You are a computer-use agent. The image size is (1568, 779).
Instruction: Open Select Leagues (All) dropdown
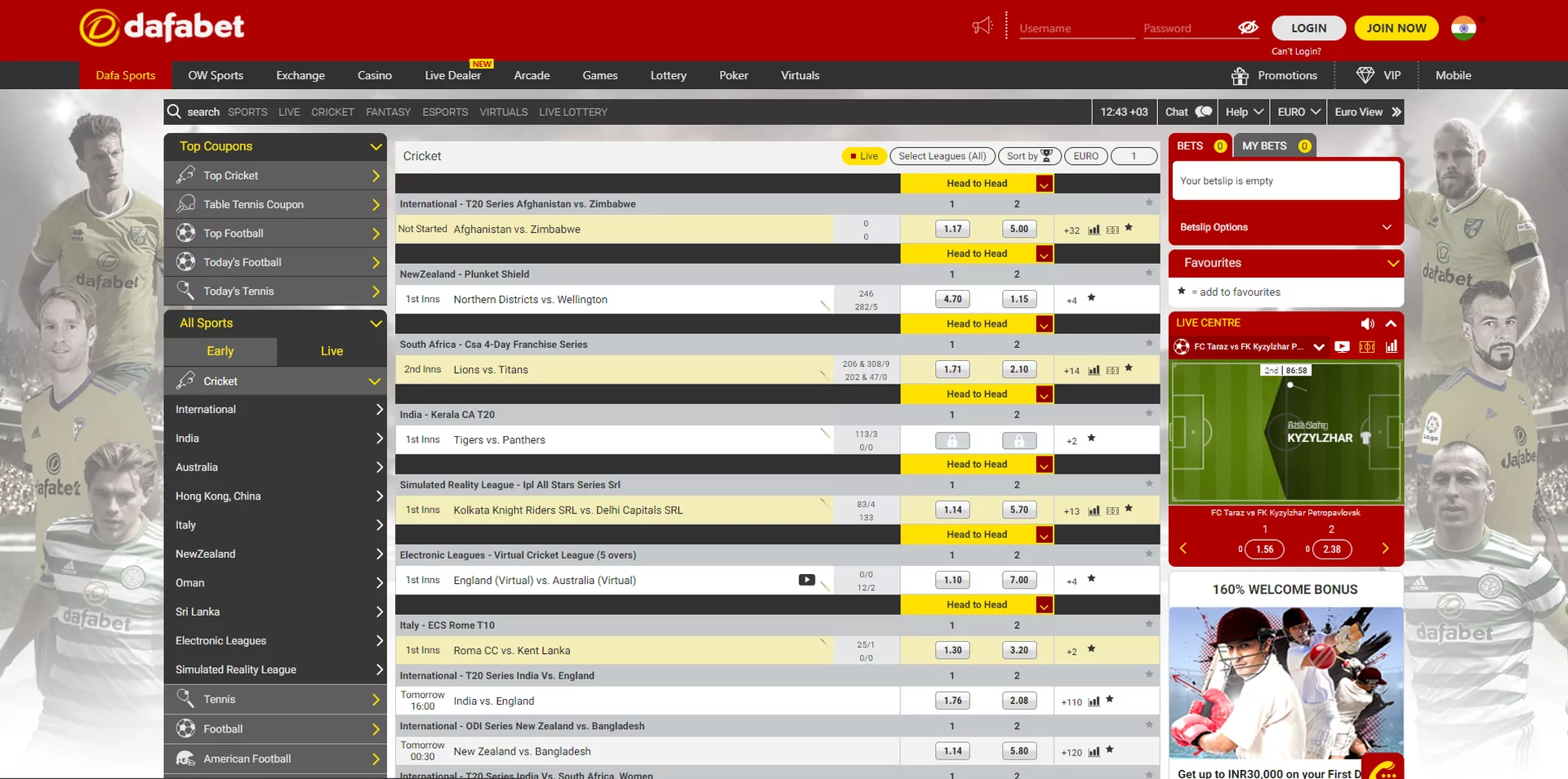[x=942, y=156]
